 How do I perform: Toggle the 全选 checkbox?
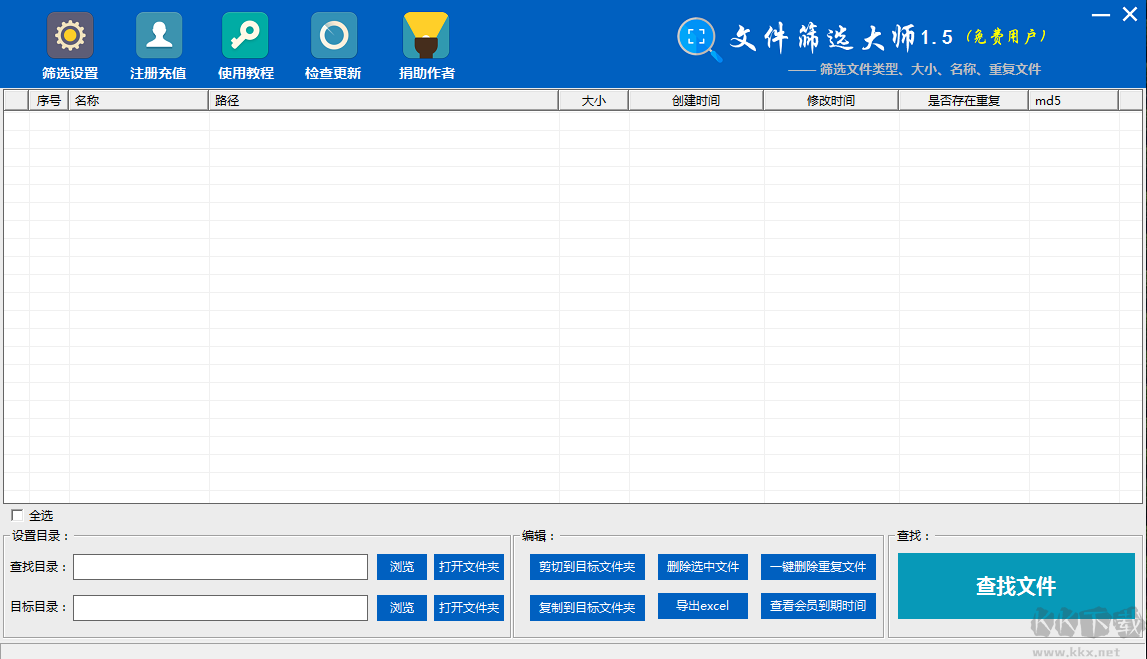tap(17, 516)
